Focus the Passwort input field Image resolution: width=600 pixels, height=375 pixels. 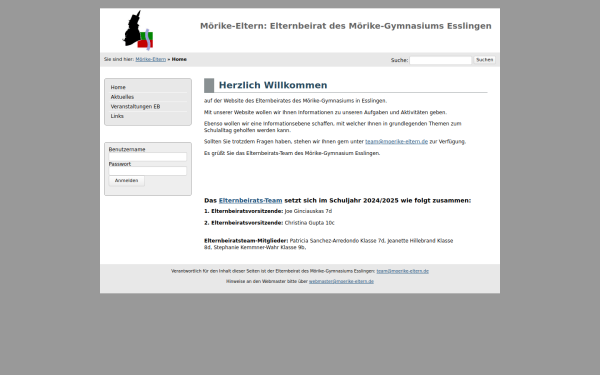click(x=148, y=171)
